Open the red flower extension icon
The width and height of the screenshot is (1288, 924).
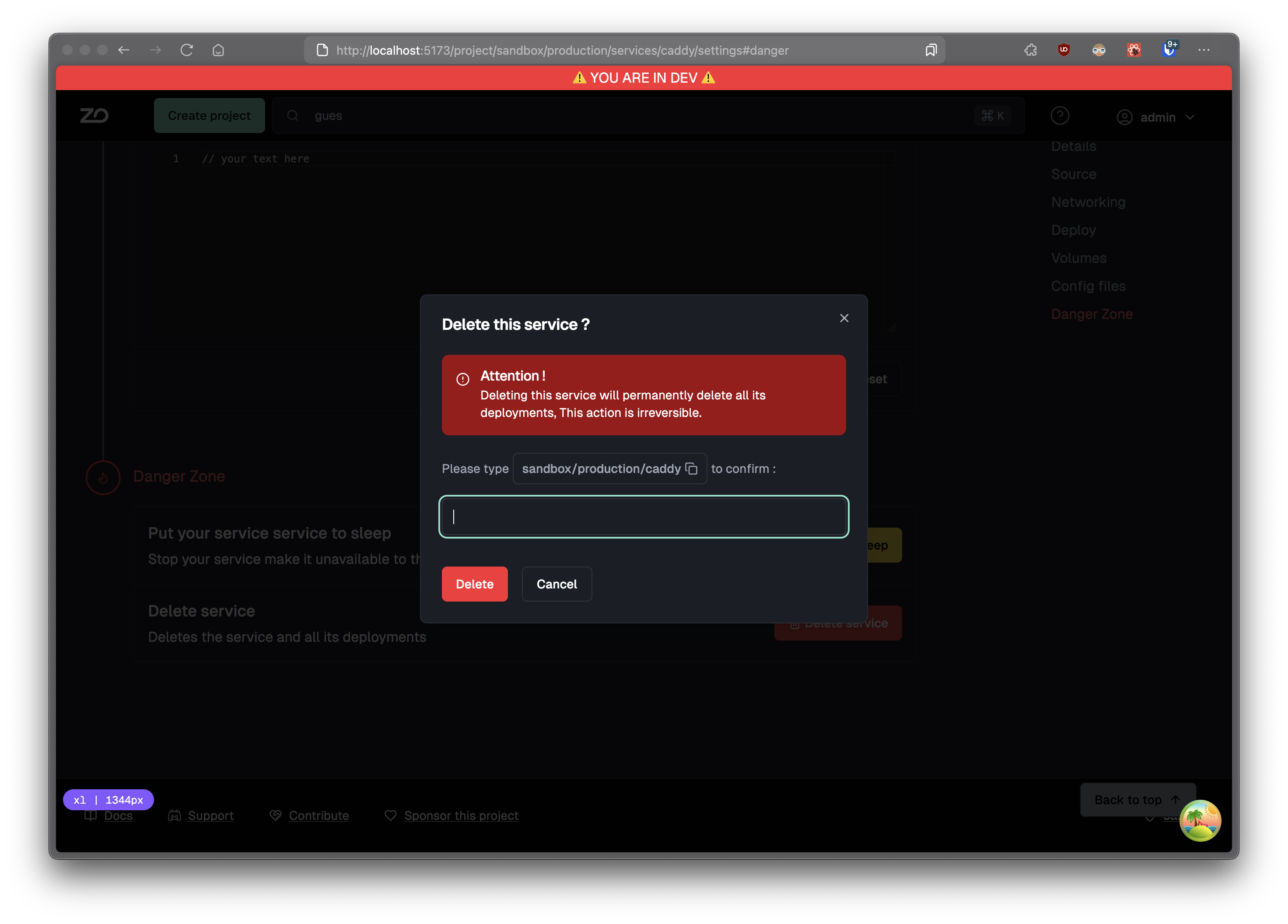pyautogui.click(x=1134, y=50)
